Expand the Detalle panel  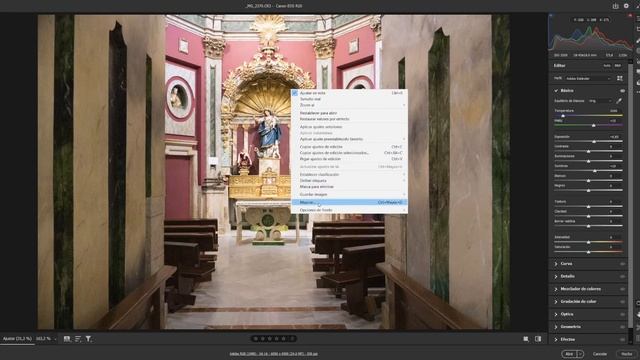coord(556,276)
